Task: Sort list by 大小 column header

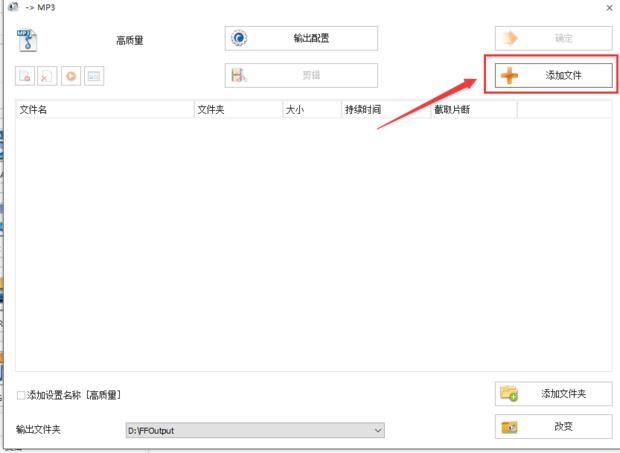Action: pyautogui.click(x=310, y=110)
